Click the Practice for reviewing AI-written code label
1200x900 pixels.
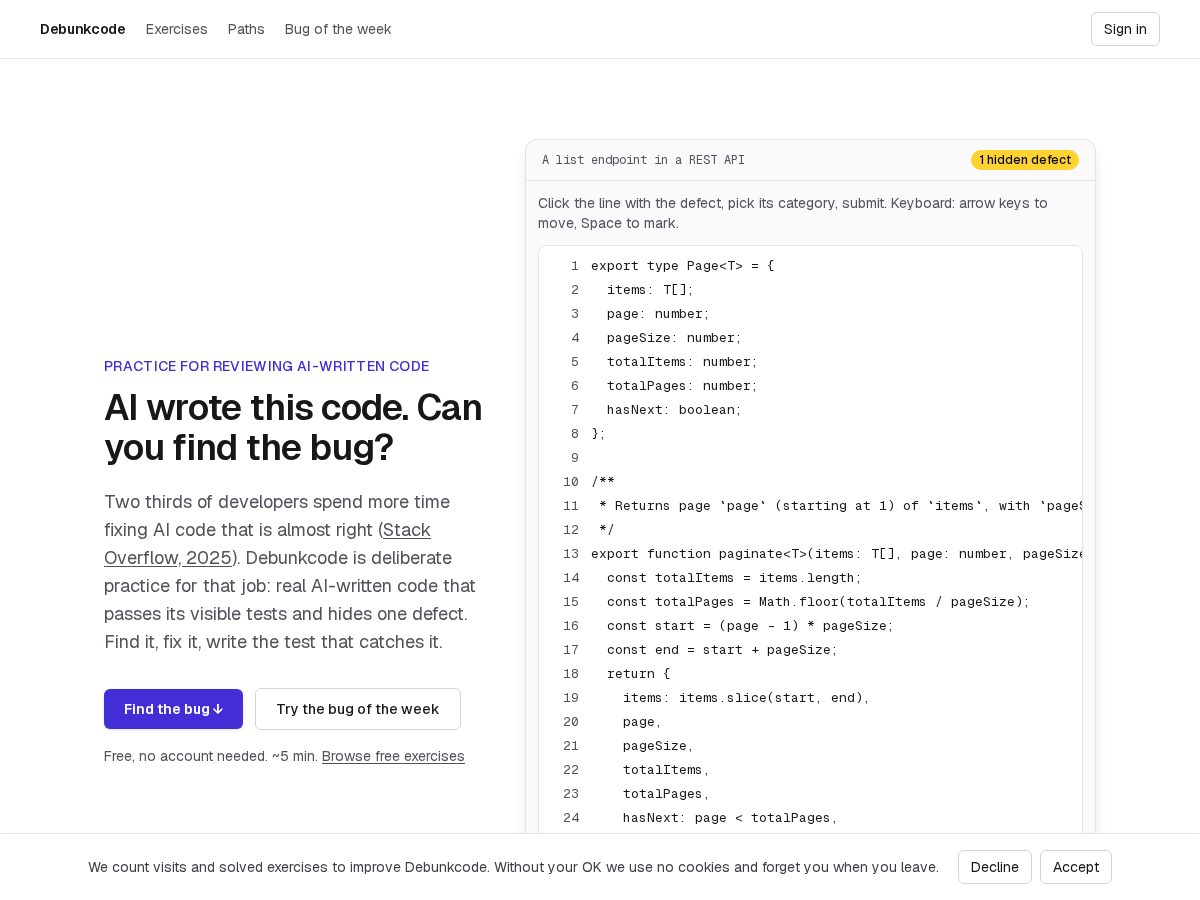(x=266, y=366)
